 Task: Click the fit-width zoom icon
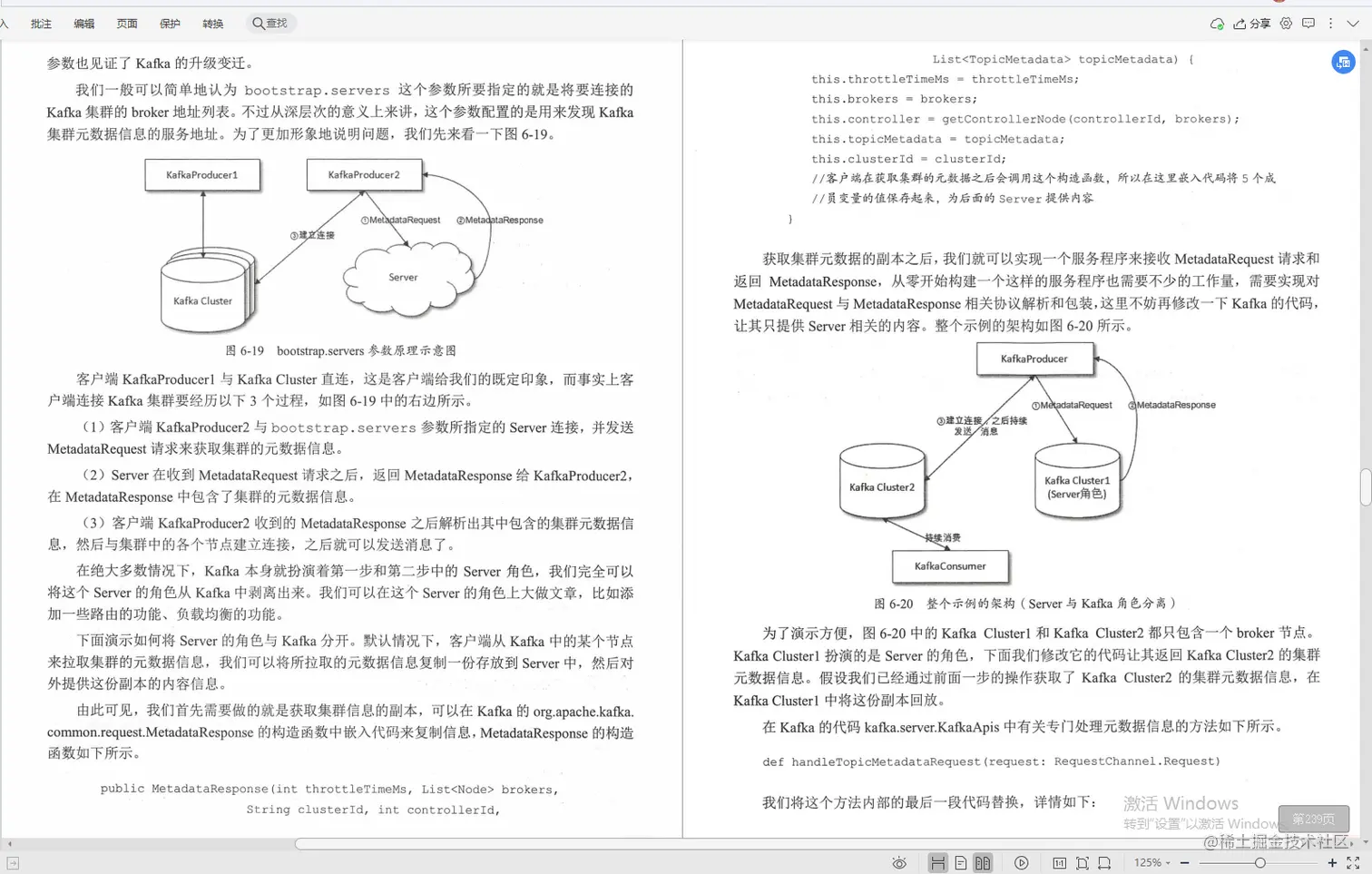coord(1104,862)
